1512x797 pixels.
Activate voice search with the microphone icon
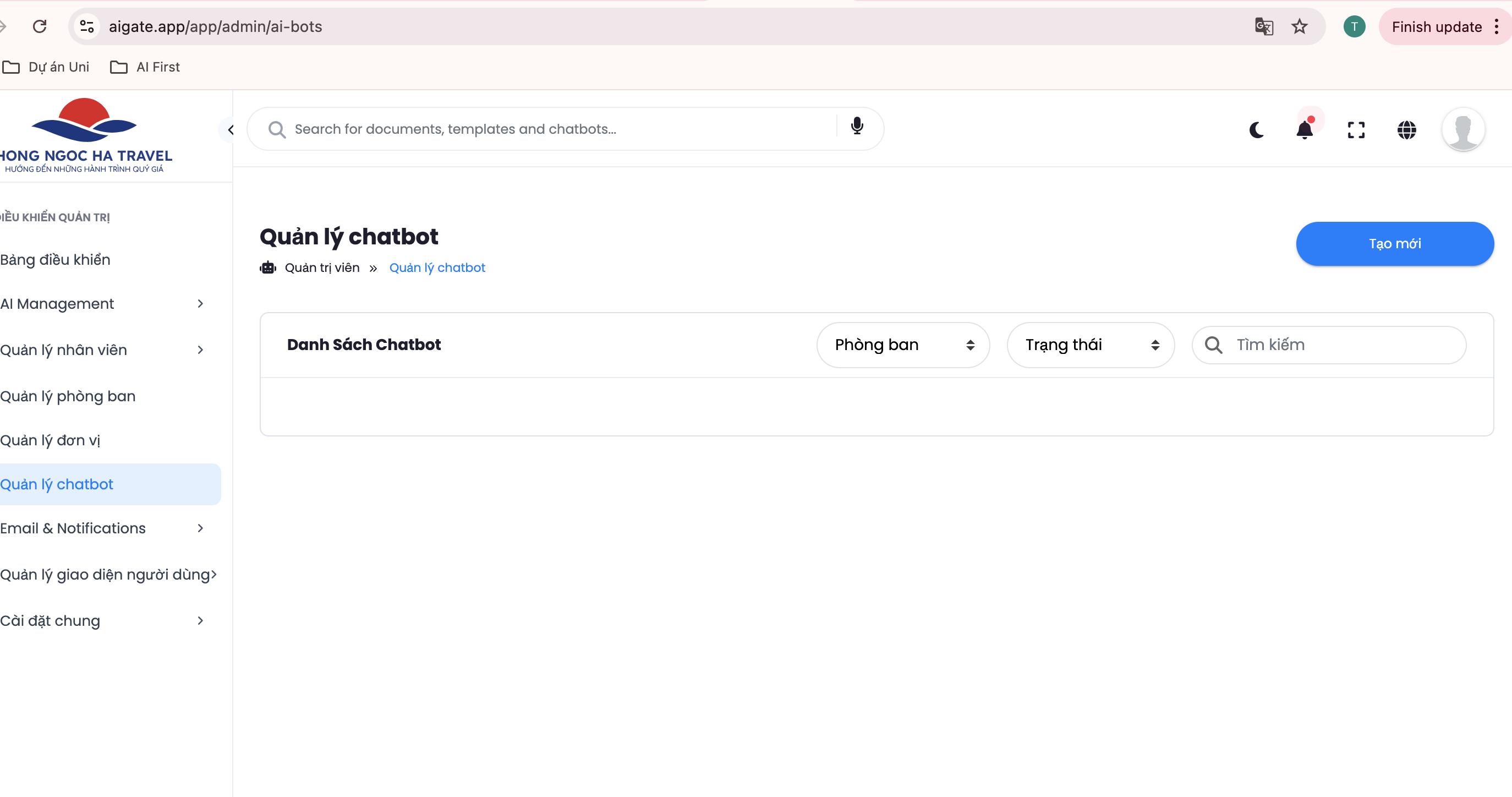click(x=857, y=126)
